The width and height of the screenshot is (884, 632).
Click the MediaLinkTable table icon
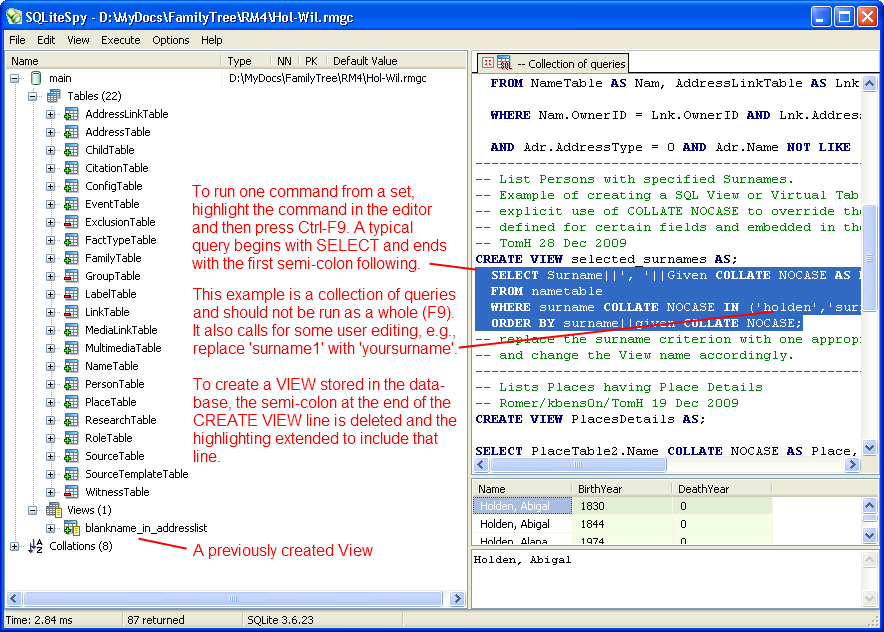pyautogui.click(x=71, y=330)
